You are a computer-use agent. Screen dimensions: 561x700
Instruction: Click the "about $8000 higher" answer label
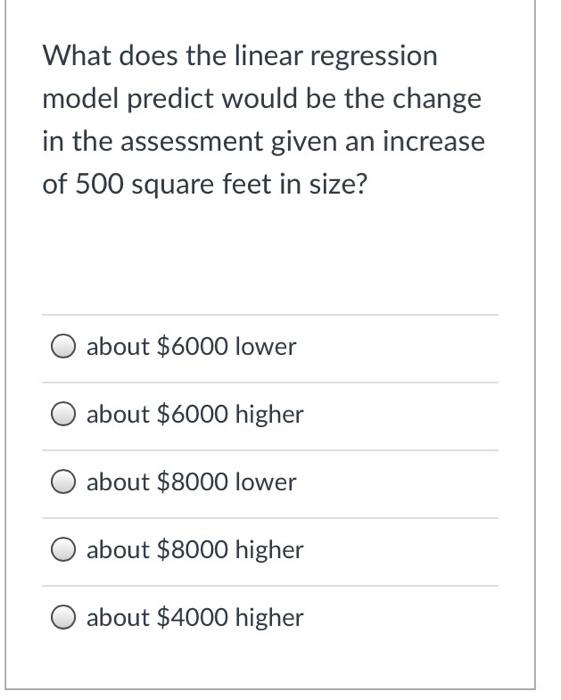coord(195,550)
